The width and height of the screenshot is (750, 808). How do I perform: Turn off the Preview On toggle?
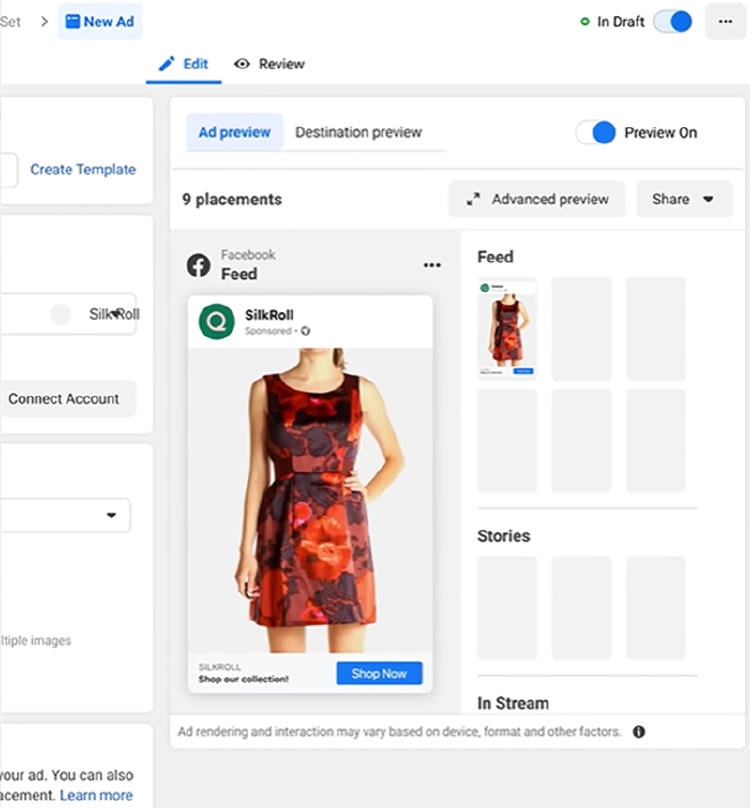[595, 132]
